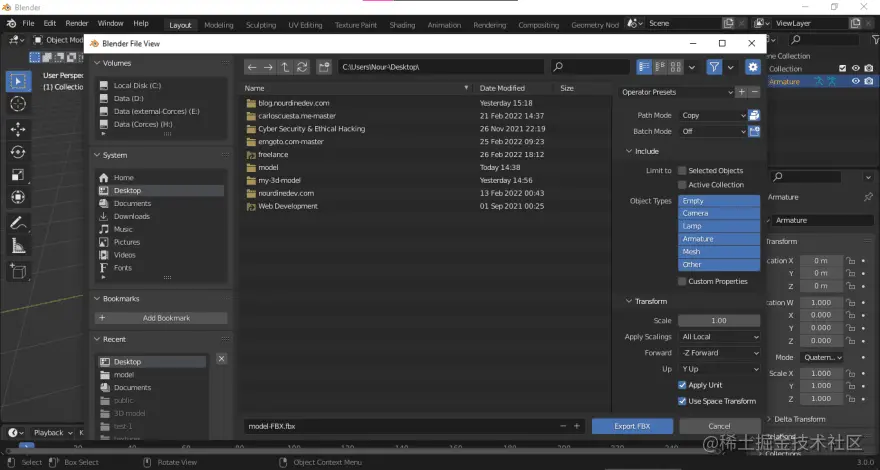Screen dimensions: 880x470
Task: Go back with the left arrow button
Action: coord(252,67)
